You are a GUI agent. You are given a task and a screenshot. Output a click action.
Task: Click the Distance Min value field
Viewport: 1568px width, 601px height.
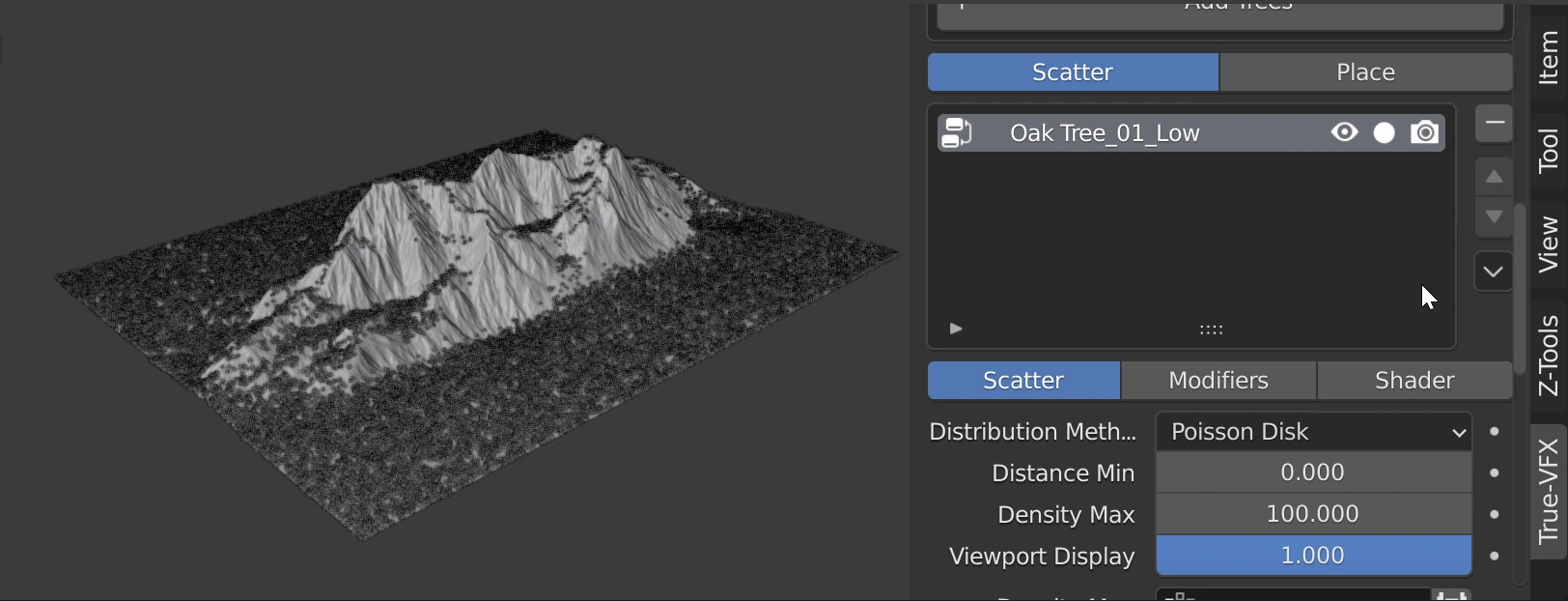pos(1313,472)
